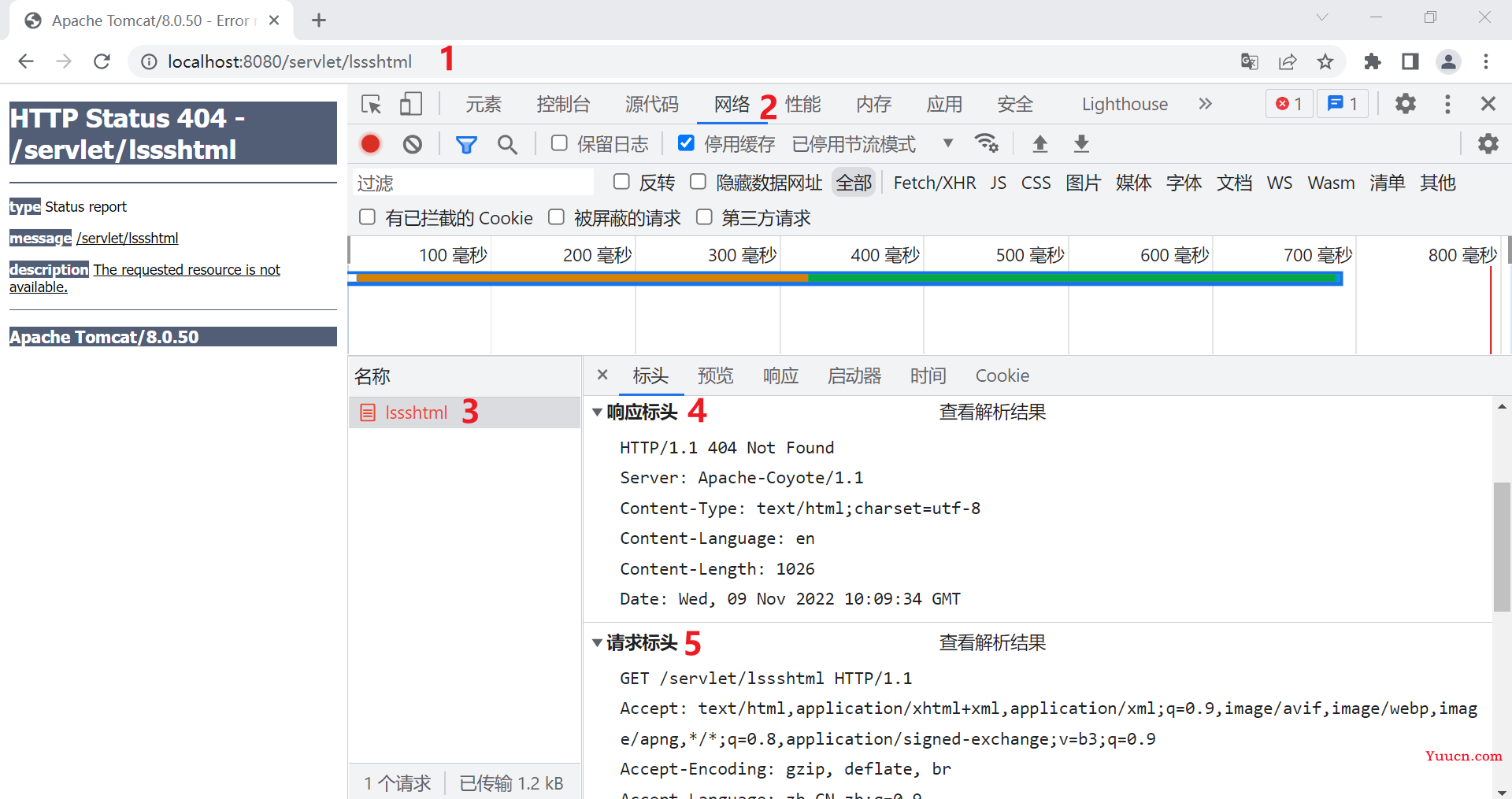
Task: Switch to the 预览 details tab
Action: pyautogui.click(x=715, y=375)
